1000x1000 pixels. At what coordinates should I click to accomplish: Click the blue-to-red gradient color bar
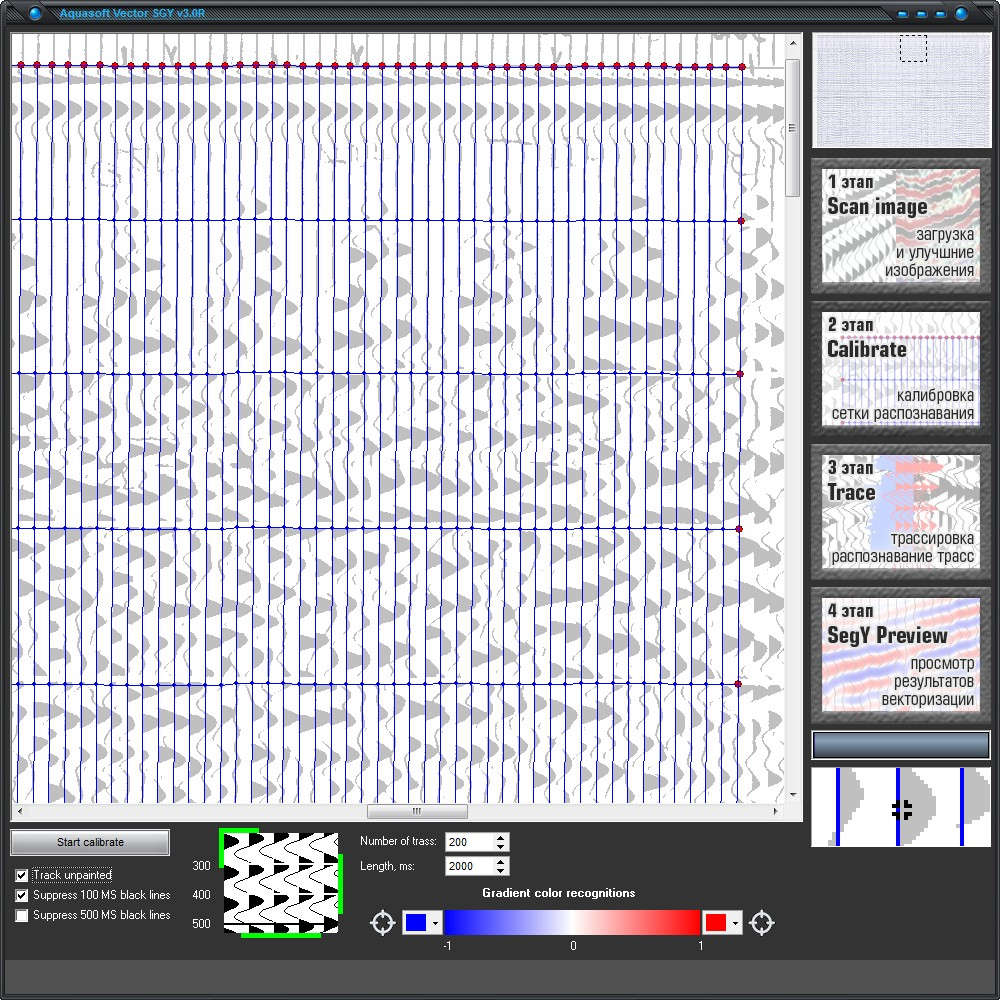click(x=572, y=922)
